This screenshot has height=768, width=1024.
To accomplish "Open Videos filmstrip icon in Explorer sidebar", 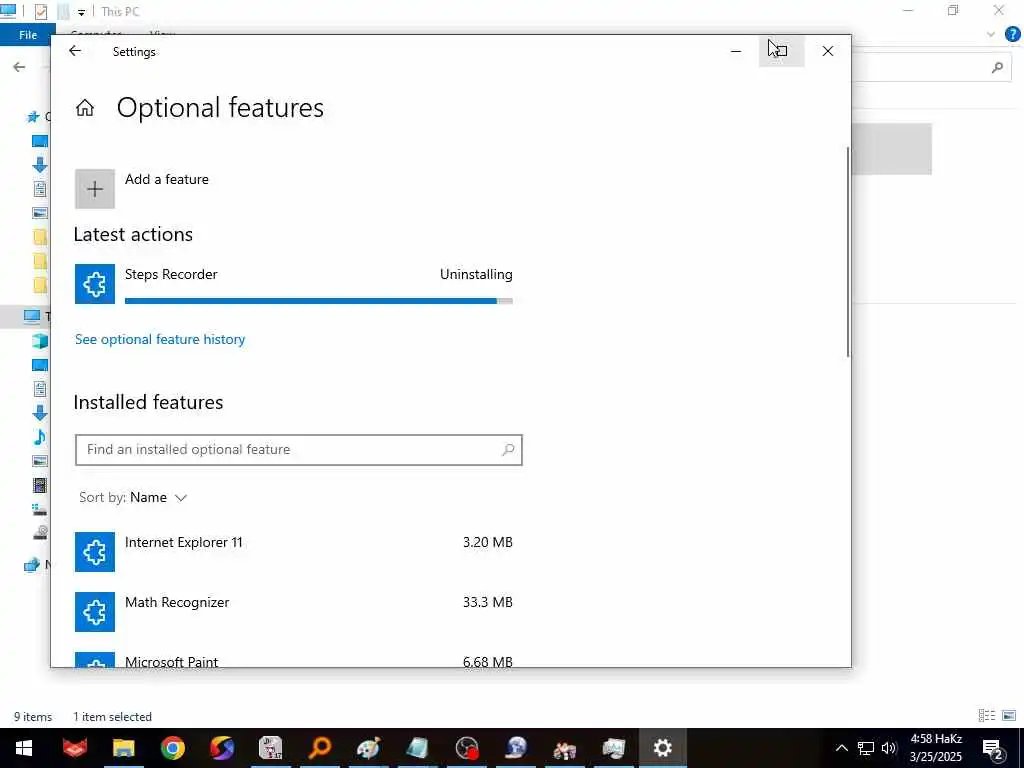I will (40, 485).
